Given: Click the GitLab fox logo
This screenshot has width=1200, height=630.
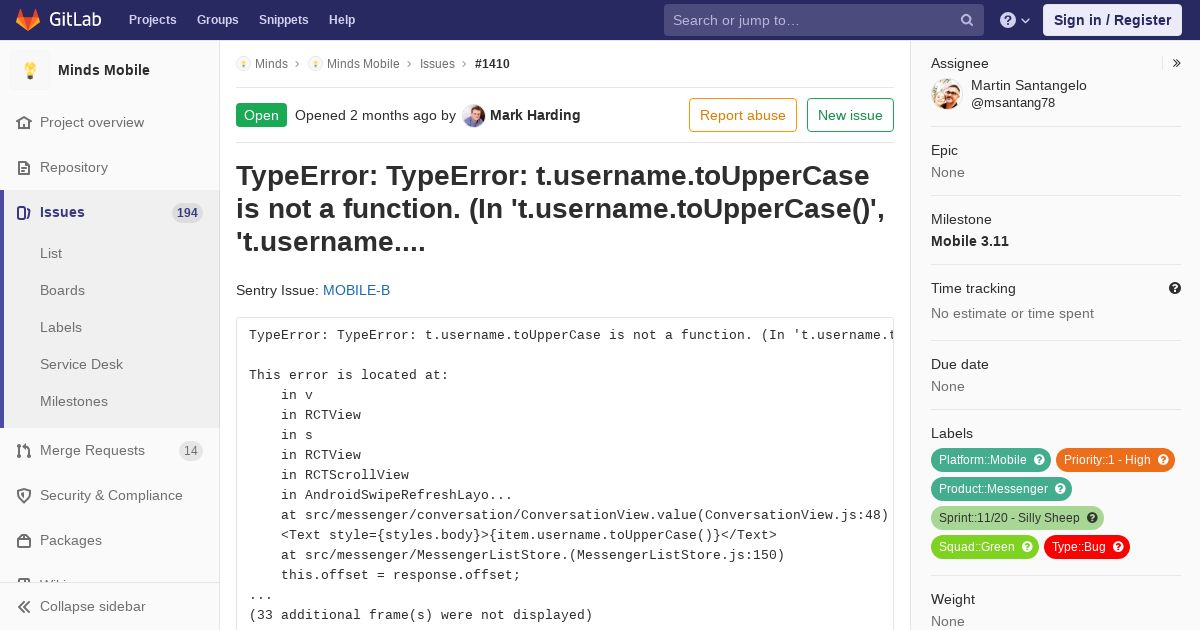Looking at the screenshot, I should [x=28, y=20].
